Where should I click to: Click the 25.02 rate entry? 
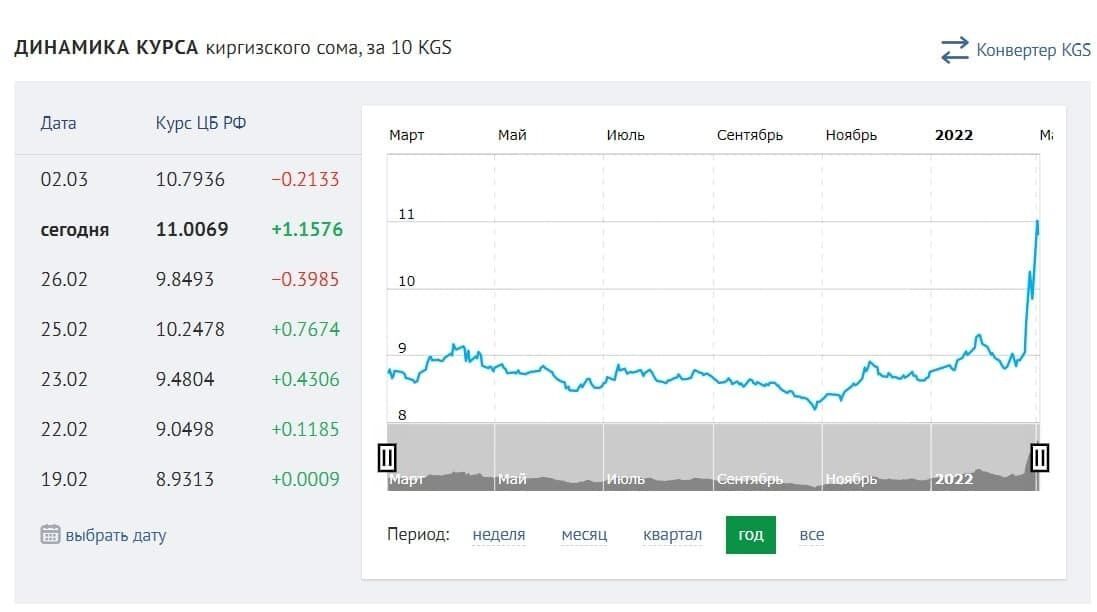point(189,329)
